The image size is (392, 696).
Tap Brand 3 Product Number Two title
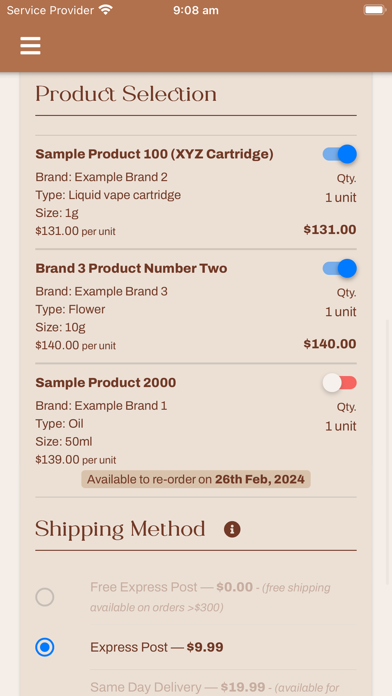[x=131, y=268]
